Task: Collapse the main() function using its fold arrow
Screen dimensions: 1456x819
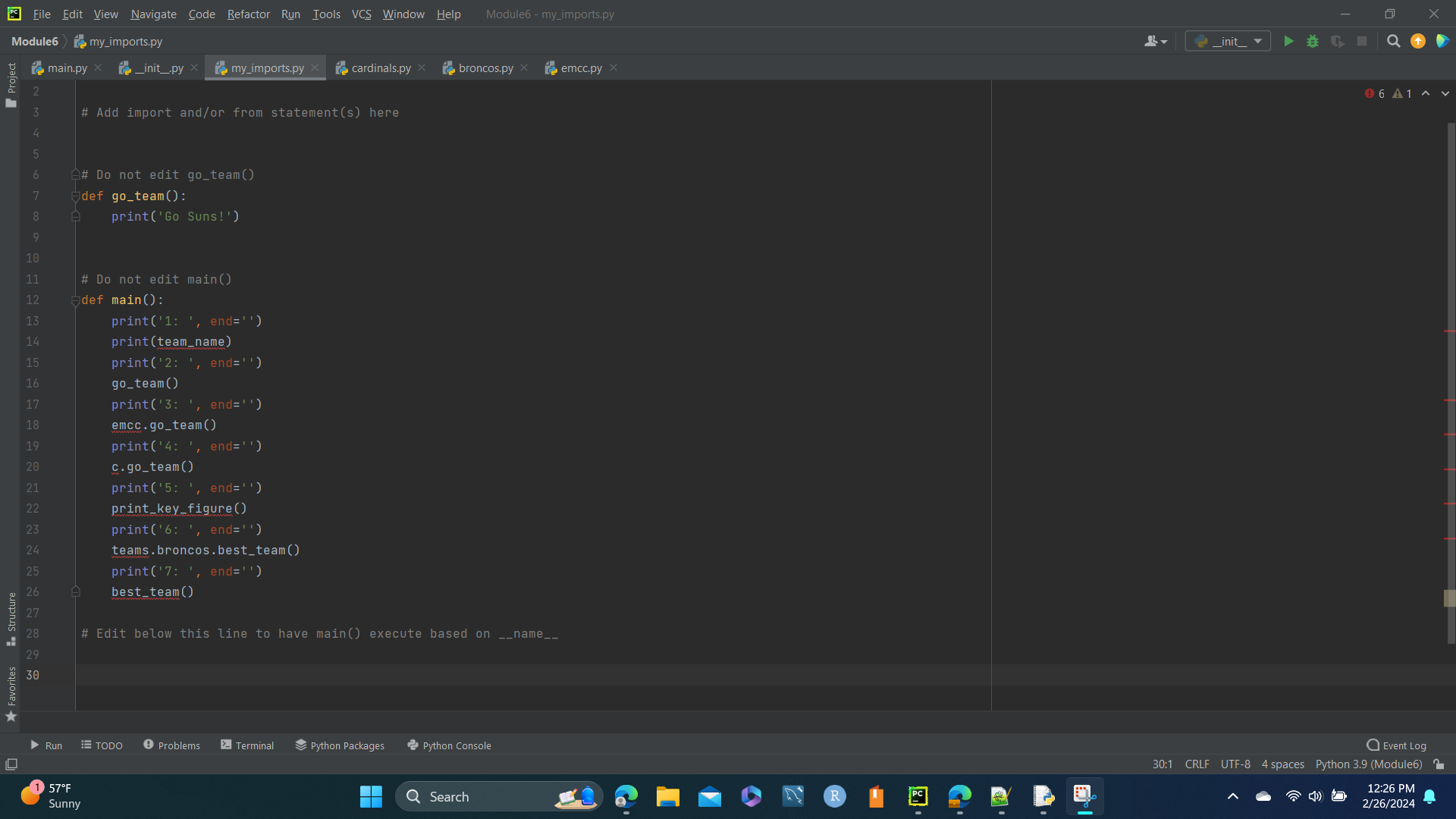Action: click(x=74, y=300)
